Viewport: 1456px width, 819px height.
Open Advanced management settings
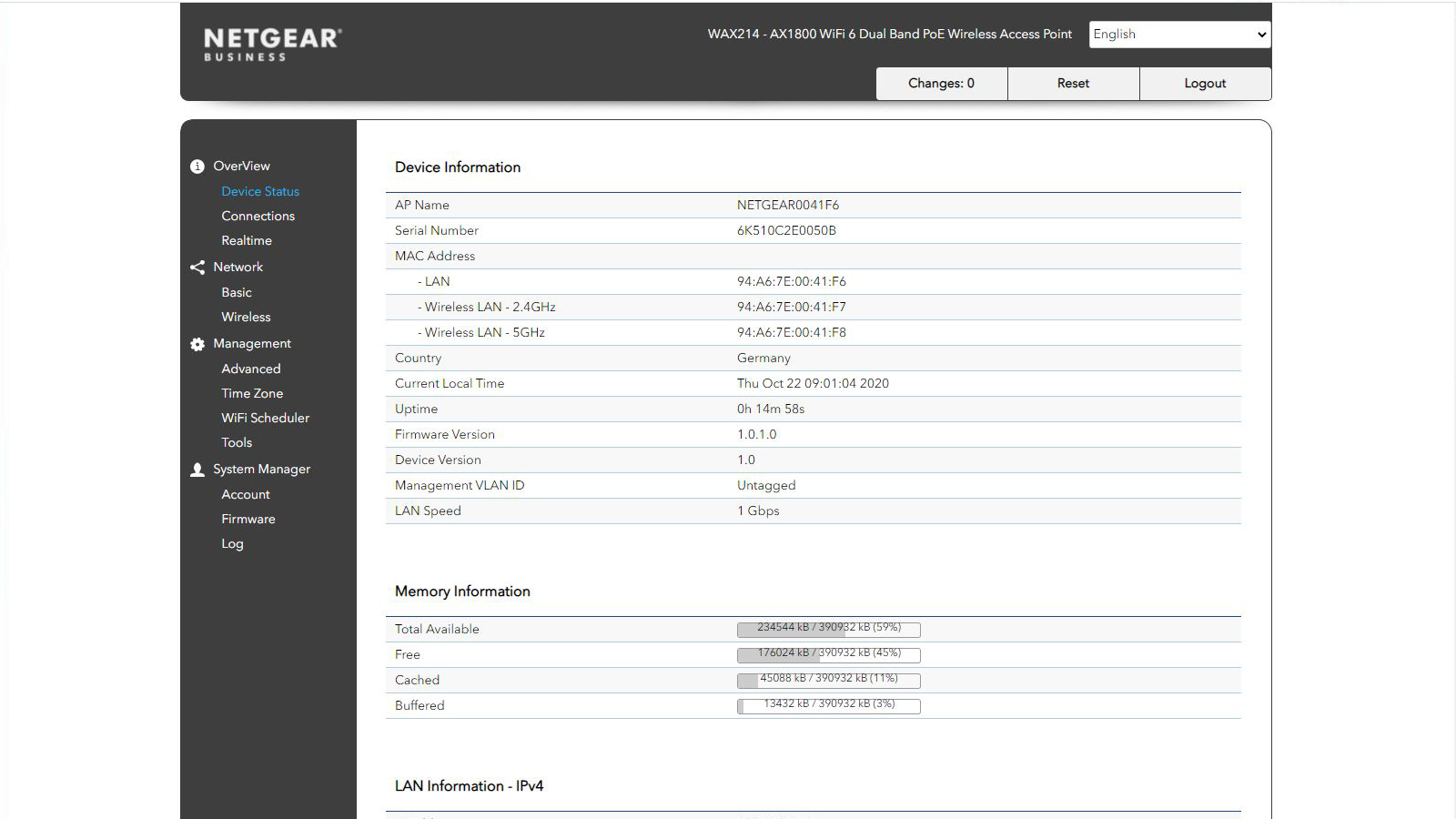[251, 369]
